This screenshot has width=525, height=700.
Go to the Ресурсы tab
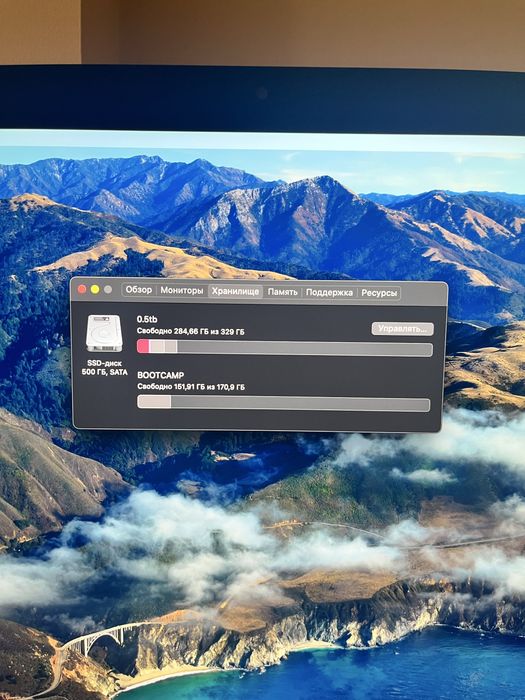[x=379, y=293]
